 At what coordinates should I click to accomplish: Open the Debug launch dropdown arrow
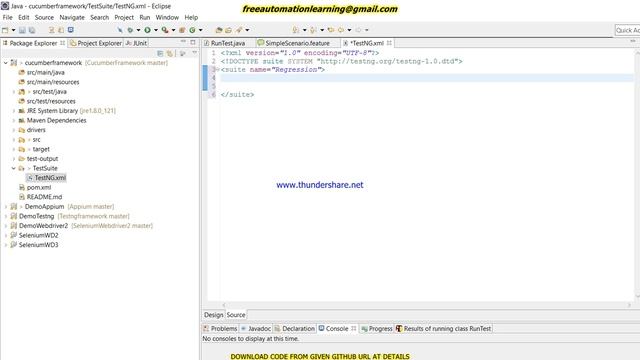138,30
